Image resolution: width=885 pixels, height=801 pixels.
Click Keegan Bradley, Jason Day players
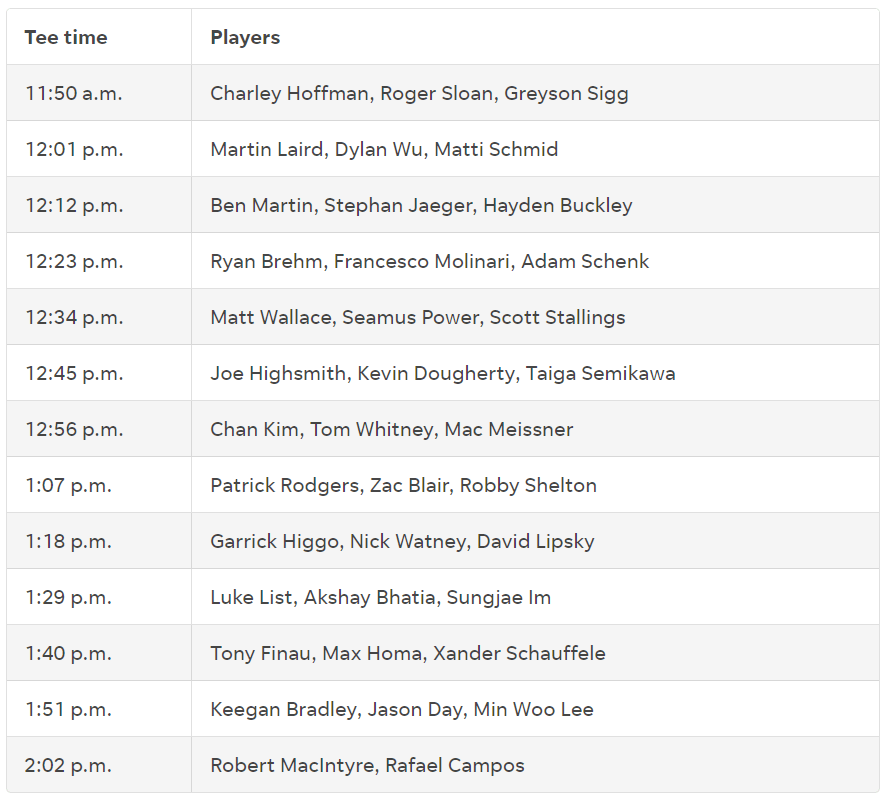(402, 709)
